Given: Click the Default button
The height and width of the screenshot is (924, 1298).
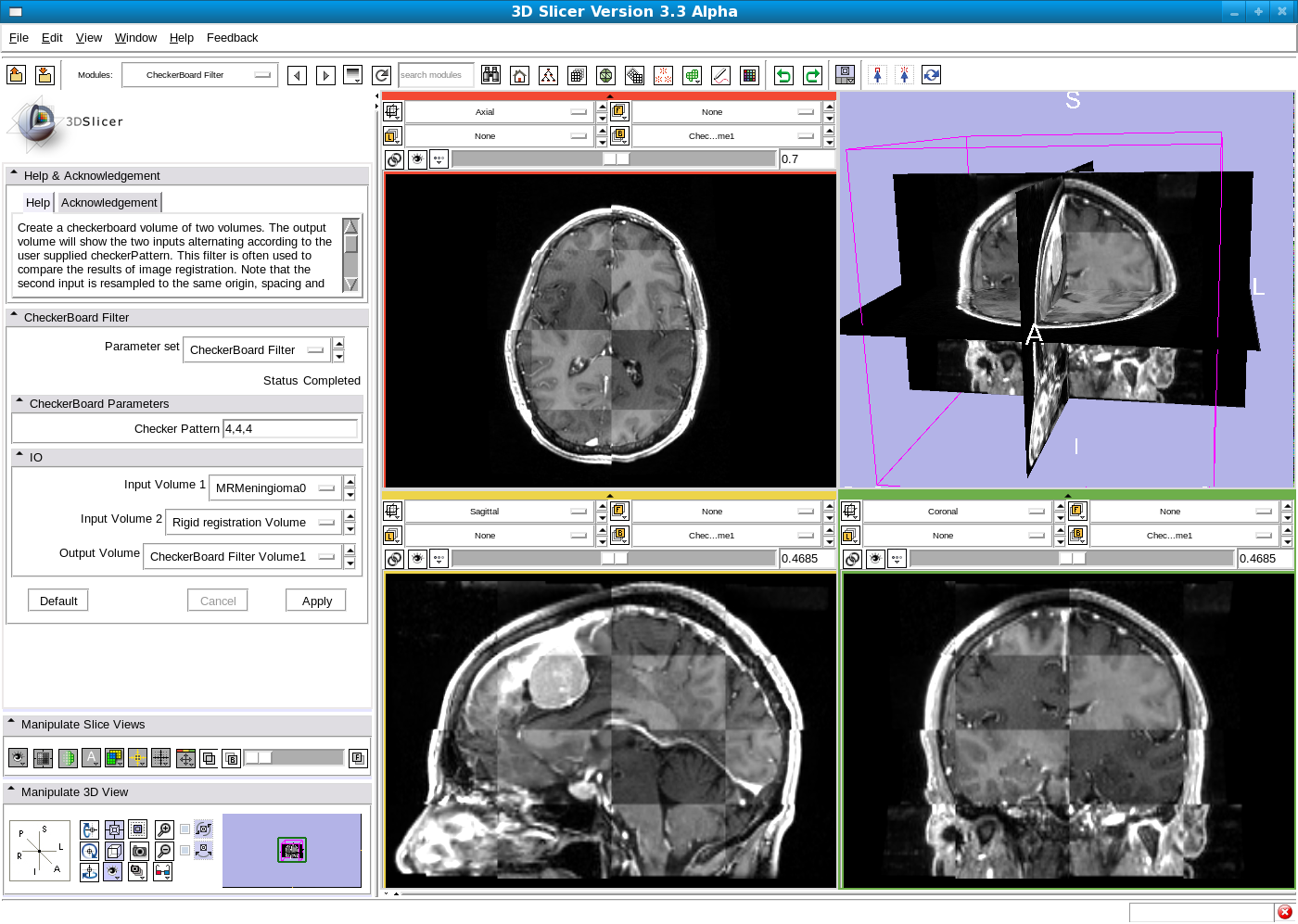Looking at the screenshot, I should [58, 601].
